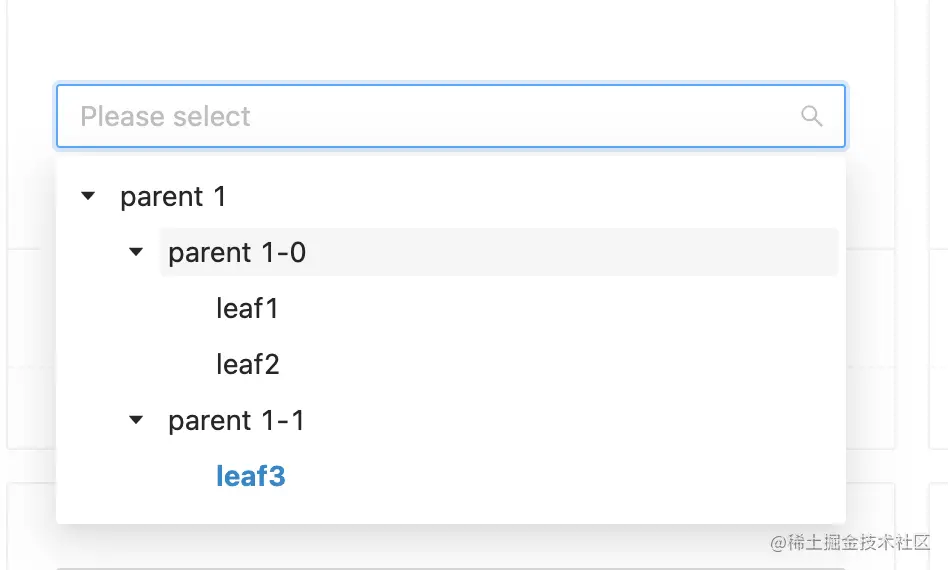This screenshot has width=948, height=570.
Task: Click the search magnifier icon
Action: click(812, 116)
